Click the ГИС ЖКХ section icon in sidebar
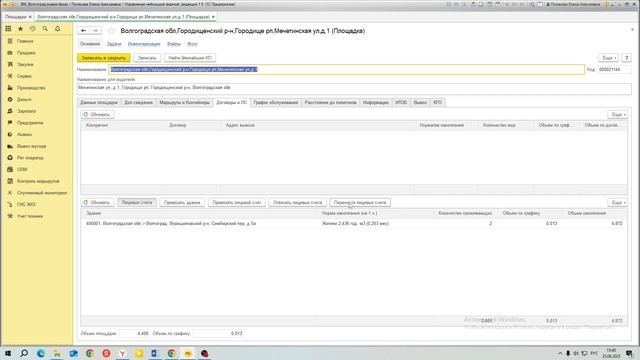The width and height of the screenshot is (640, 360). pos(10,204)
